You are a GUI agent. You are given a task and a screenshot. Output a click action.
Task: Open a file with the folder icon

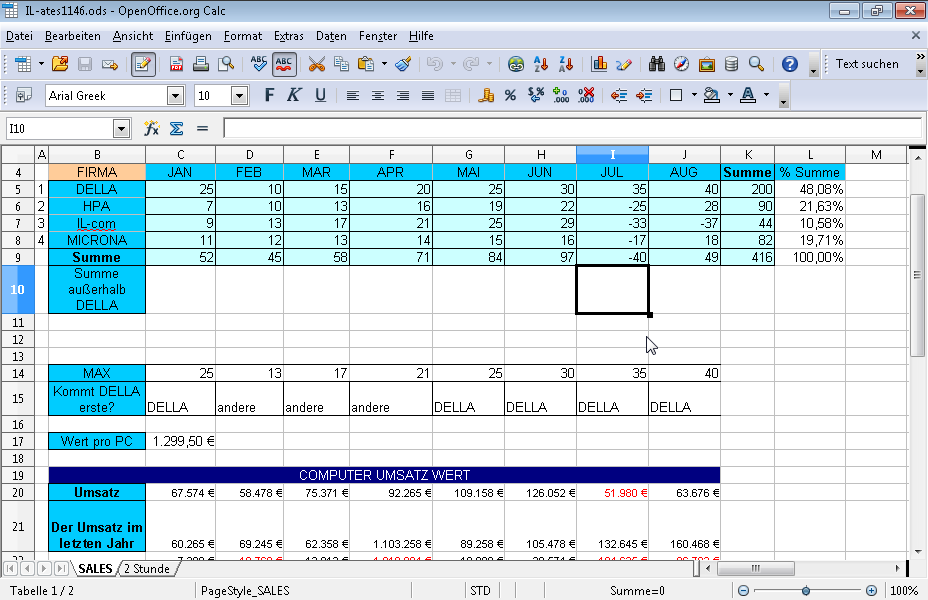tap(60, 64)
